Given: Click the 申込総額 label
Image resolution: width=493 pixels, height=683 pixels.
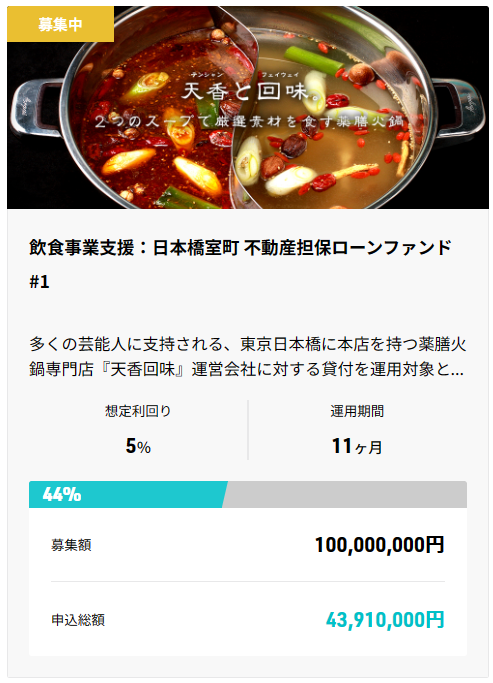Looking at the screenshot, I should [x=78, y=620].
